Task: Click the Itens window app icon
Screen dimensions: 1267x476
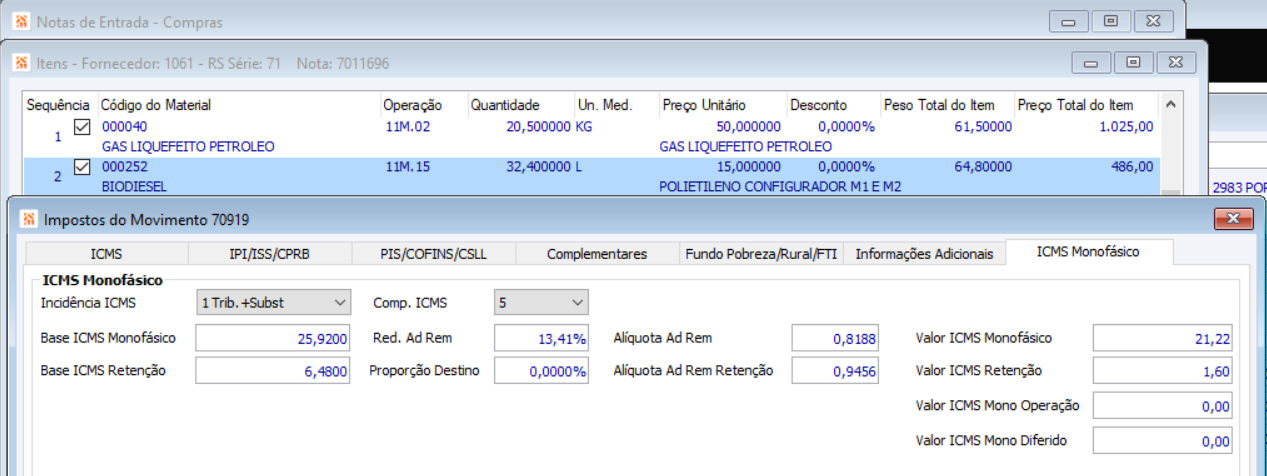Action: coord(21,63)
